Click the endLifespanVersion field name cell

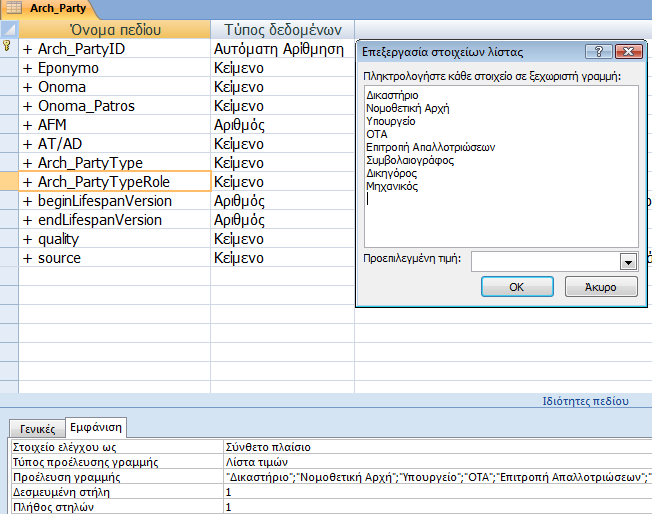(115, 220)
